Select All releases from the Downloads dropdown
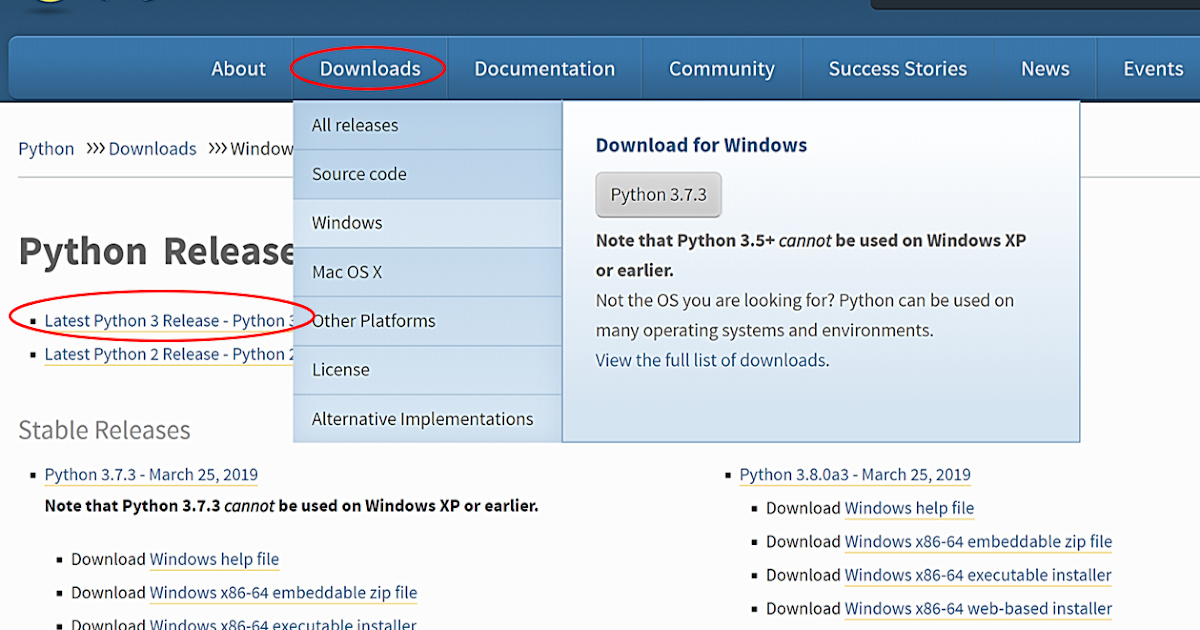 pos(355,124)
